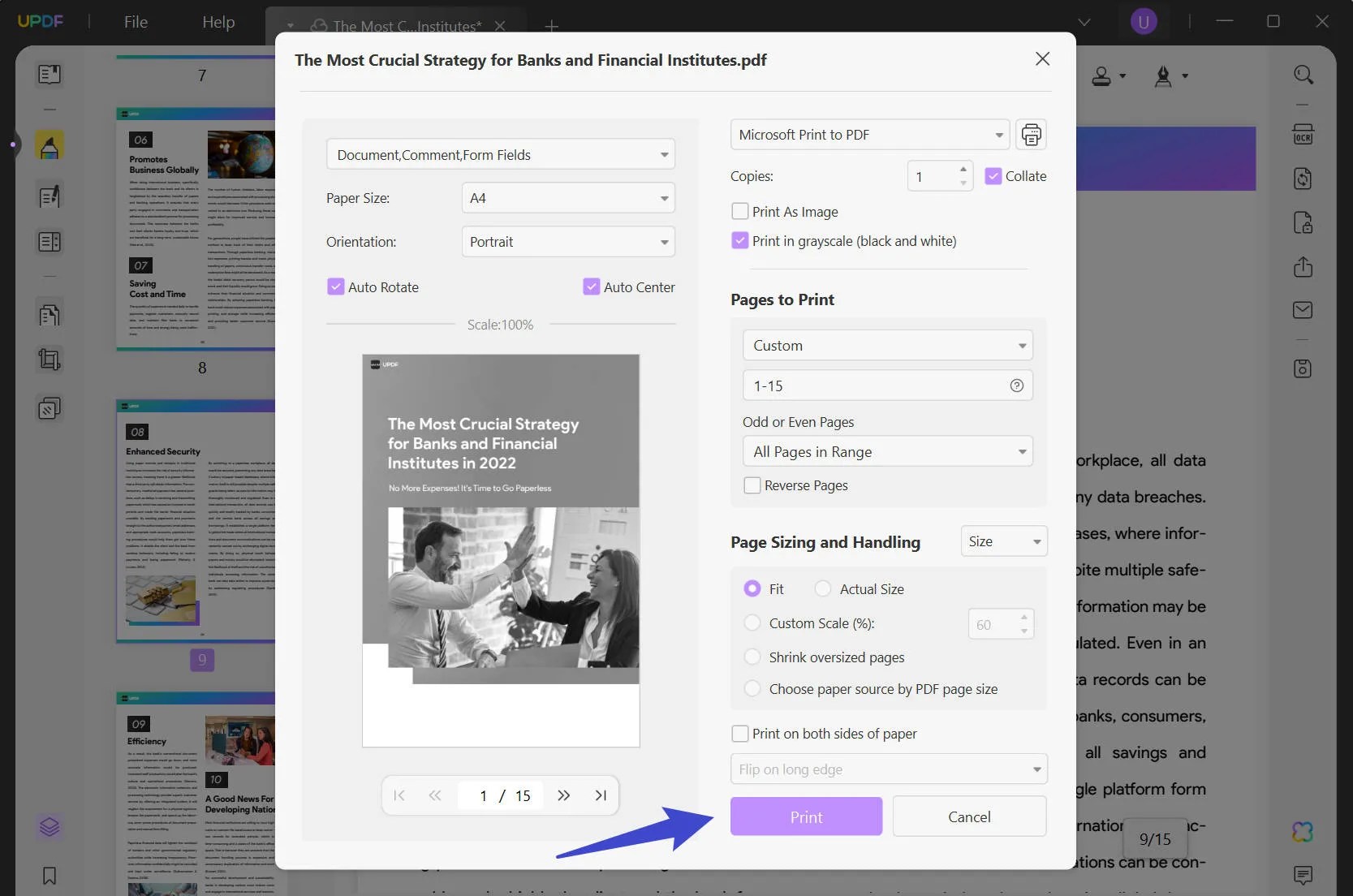Cancel the print dialog
This screenshot has width=1353, height=896.
[969, 816]
